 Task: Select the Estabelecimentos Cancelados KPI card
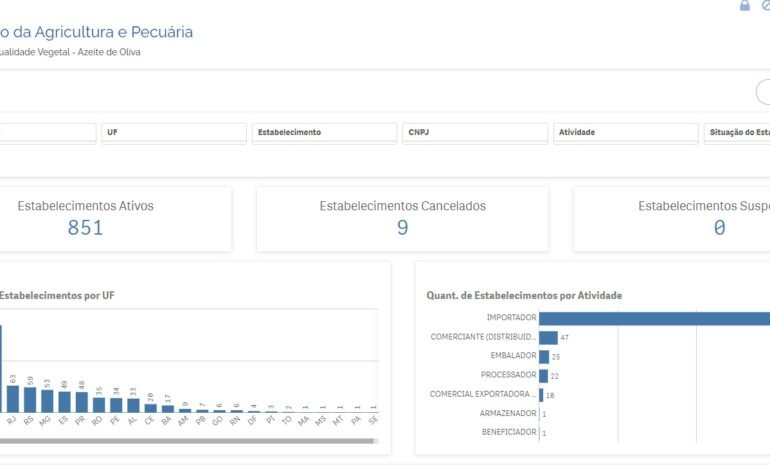pos(402,218)
